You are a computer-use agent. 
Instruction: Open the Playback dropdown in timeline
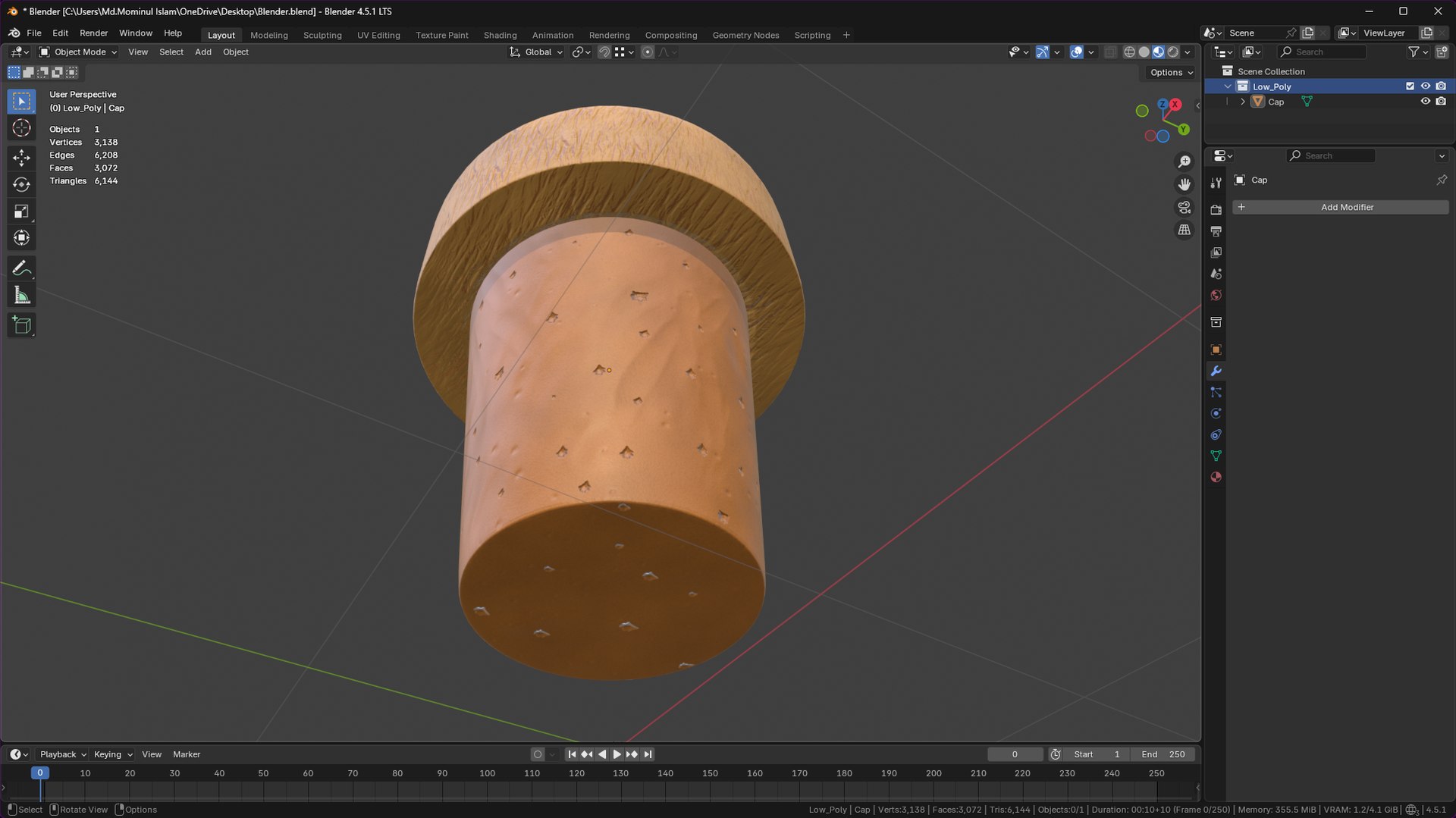coord(62,754)
